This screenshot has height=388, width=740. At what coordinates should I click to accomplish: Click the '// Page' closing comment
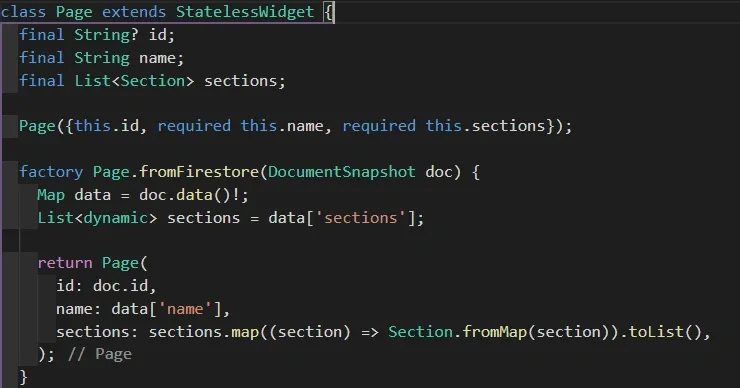(x=100, y=354)
